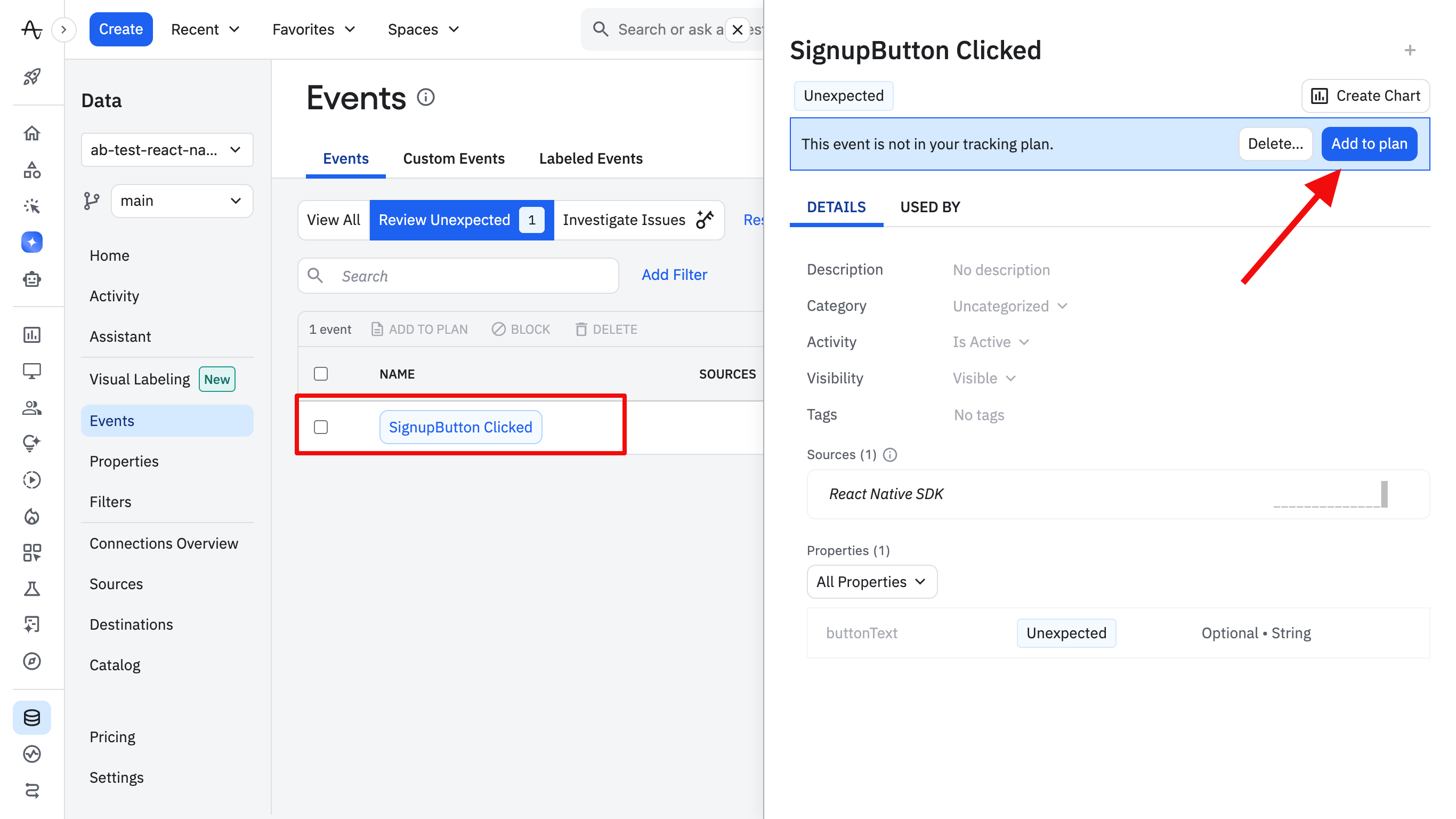Click the Add to plan button

click(1369, 143)
